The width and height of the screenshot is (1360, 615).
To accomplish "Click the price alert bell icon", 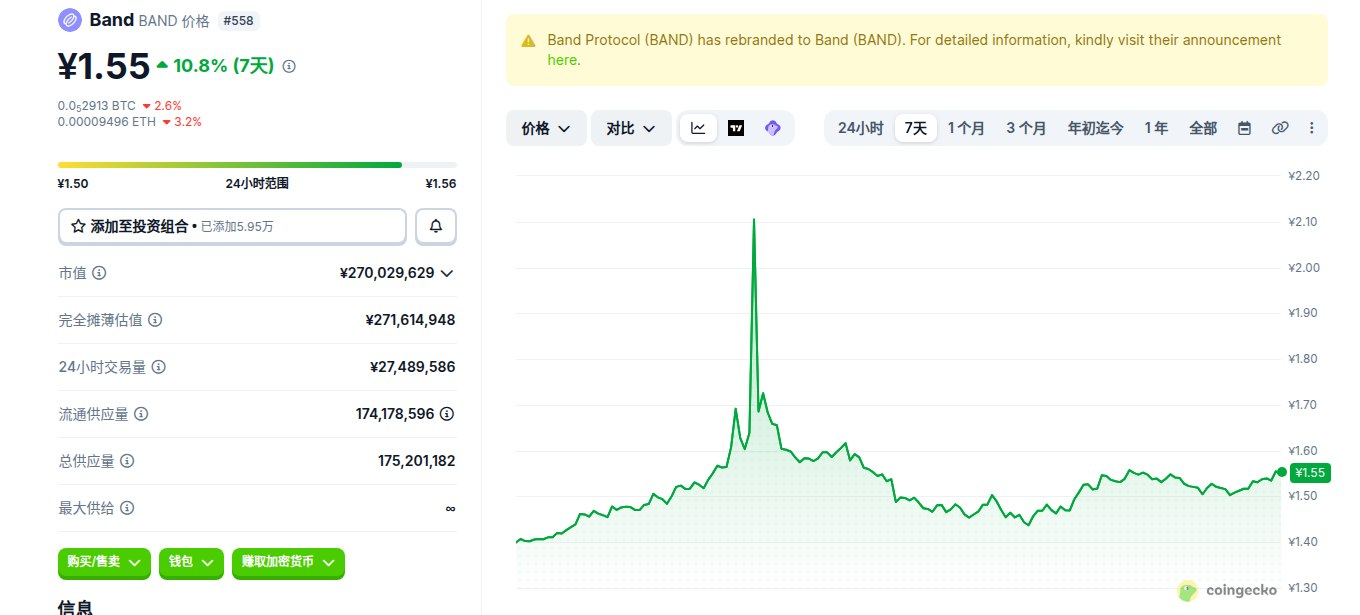I will (x=436, y=227).
